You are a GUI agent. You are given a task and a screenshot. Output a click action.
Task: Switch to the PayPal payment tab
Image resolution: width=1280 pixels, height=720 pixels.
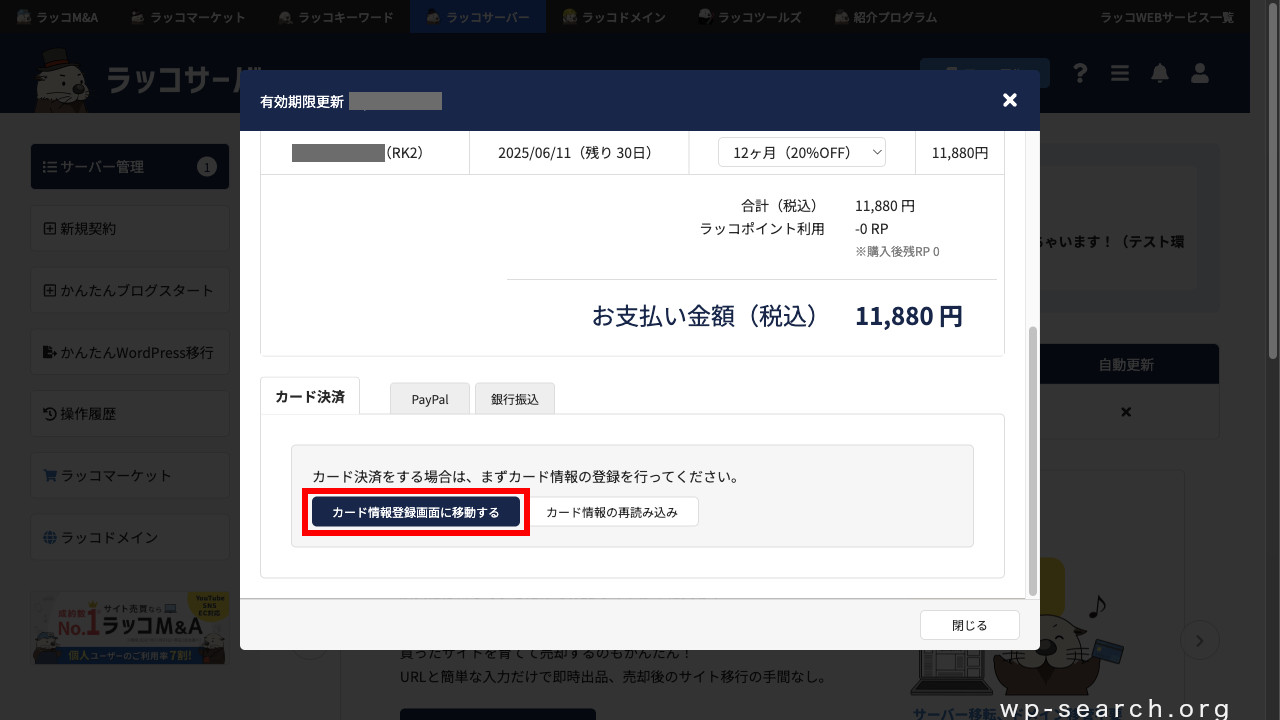430,399
